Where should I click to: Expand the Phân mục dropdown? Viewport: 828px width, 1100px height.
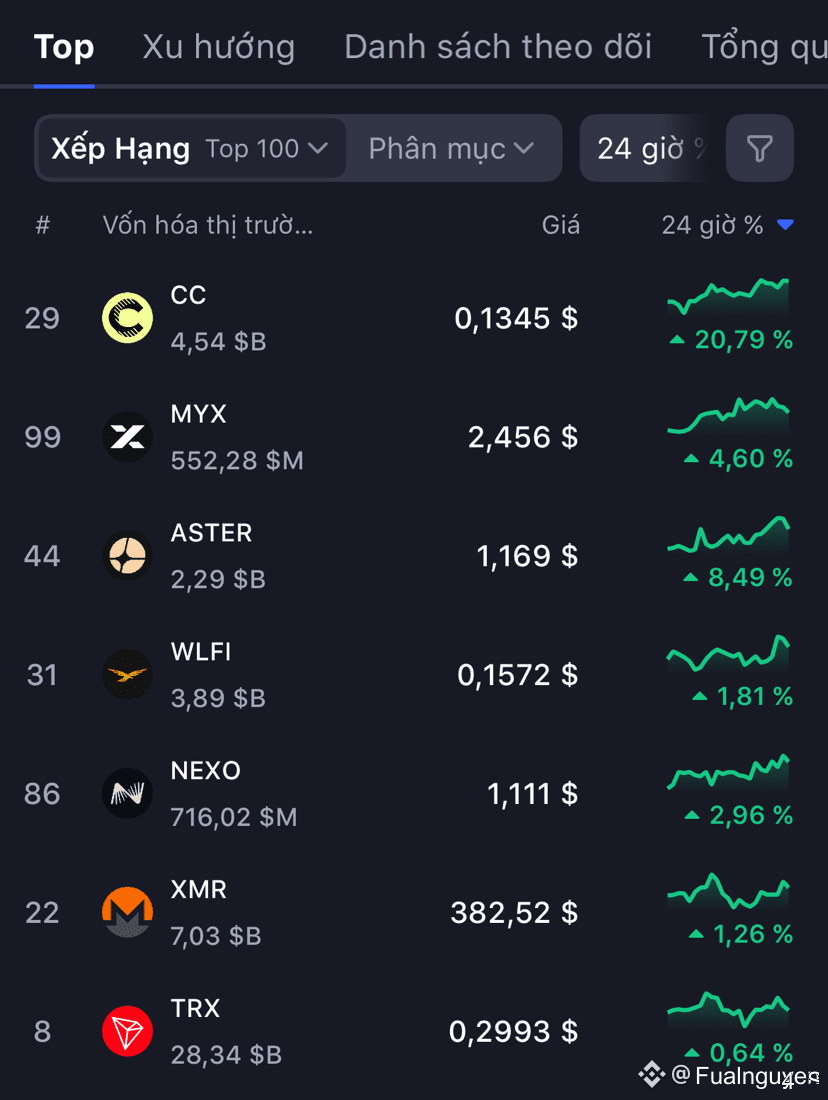453,149
